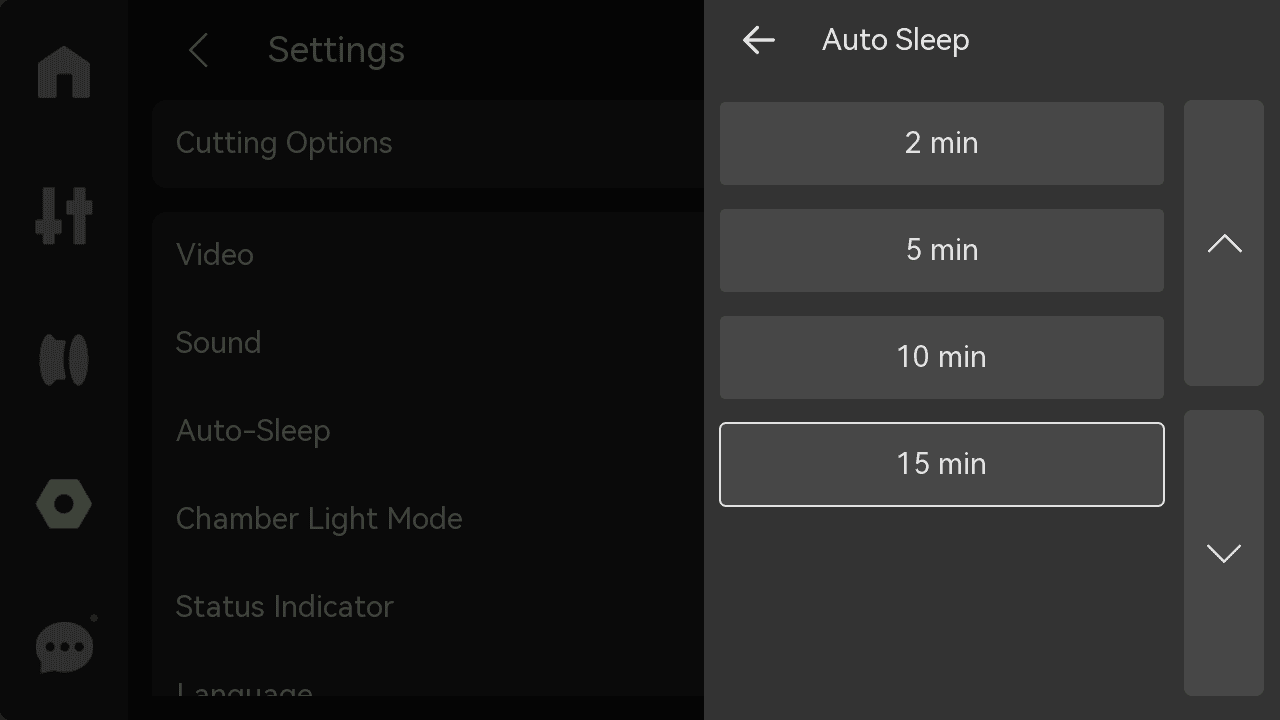Move list down with the down chevron

[x=1224, y=553]
